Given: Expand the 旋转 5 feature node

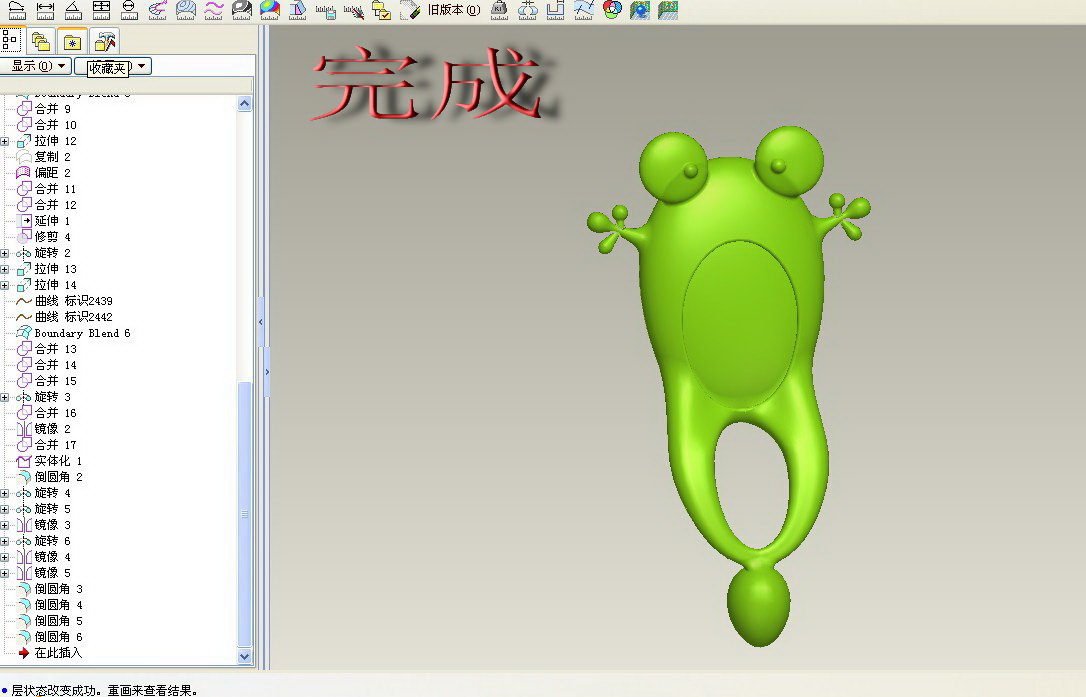Looking at the screenshot, I should click(5, 509).
